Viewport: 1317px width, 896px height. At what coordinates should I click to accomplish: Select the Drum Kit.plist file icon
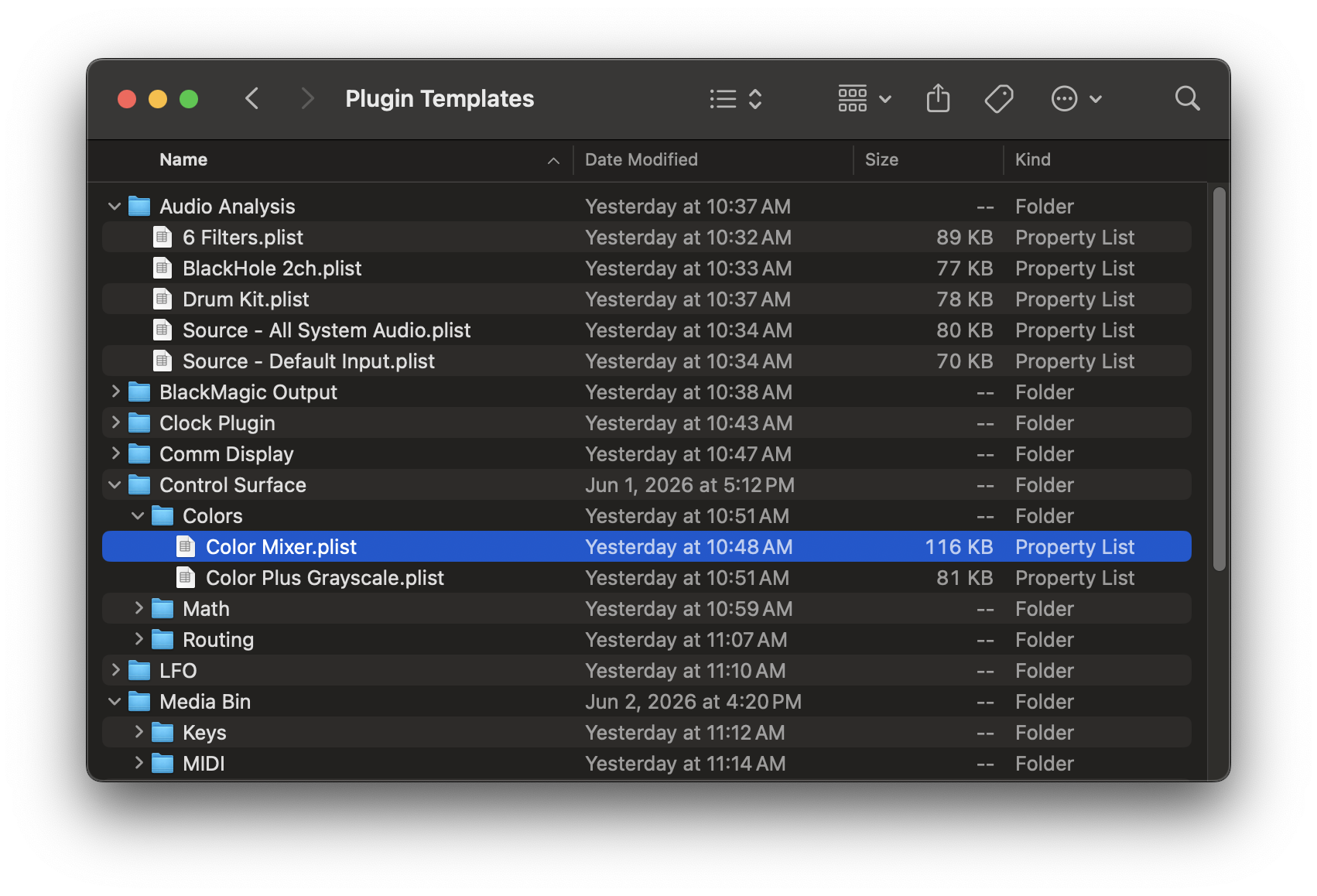tap(162, 299)
